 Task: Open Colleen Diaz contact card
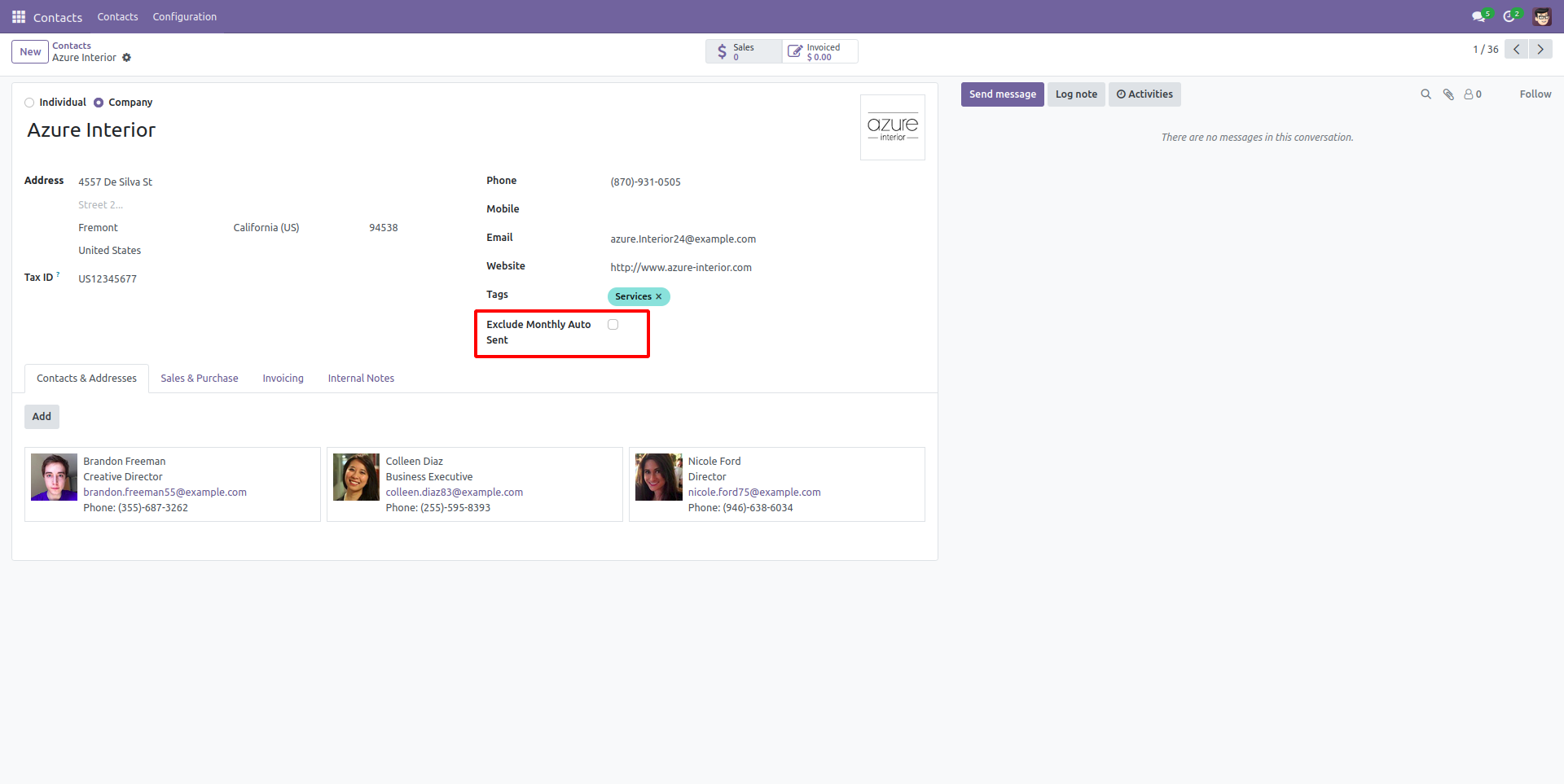(475, 484)
